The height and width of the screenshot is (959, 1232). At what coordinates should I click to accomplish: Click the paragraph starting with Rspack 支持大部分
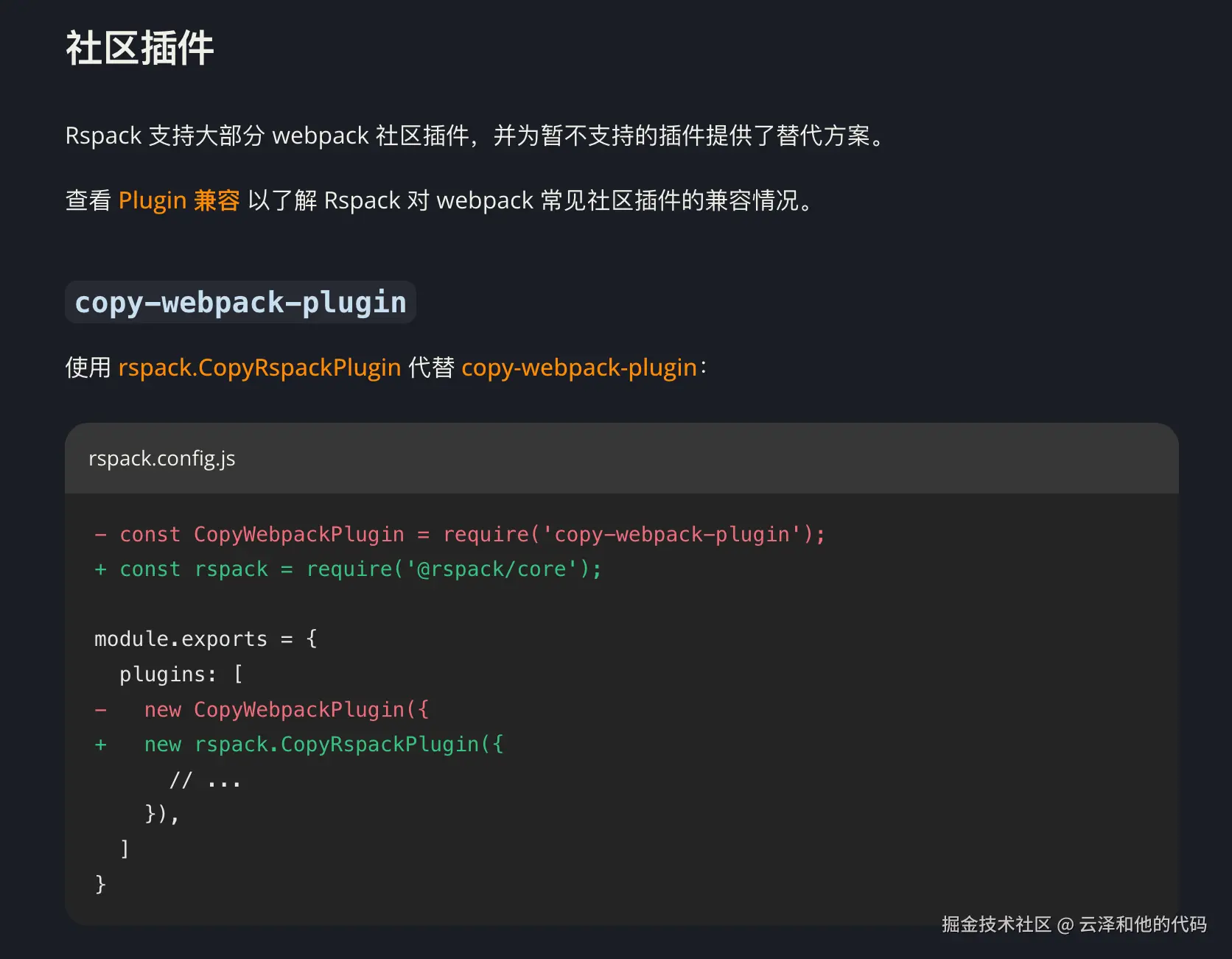pos(475,136)
